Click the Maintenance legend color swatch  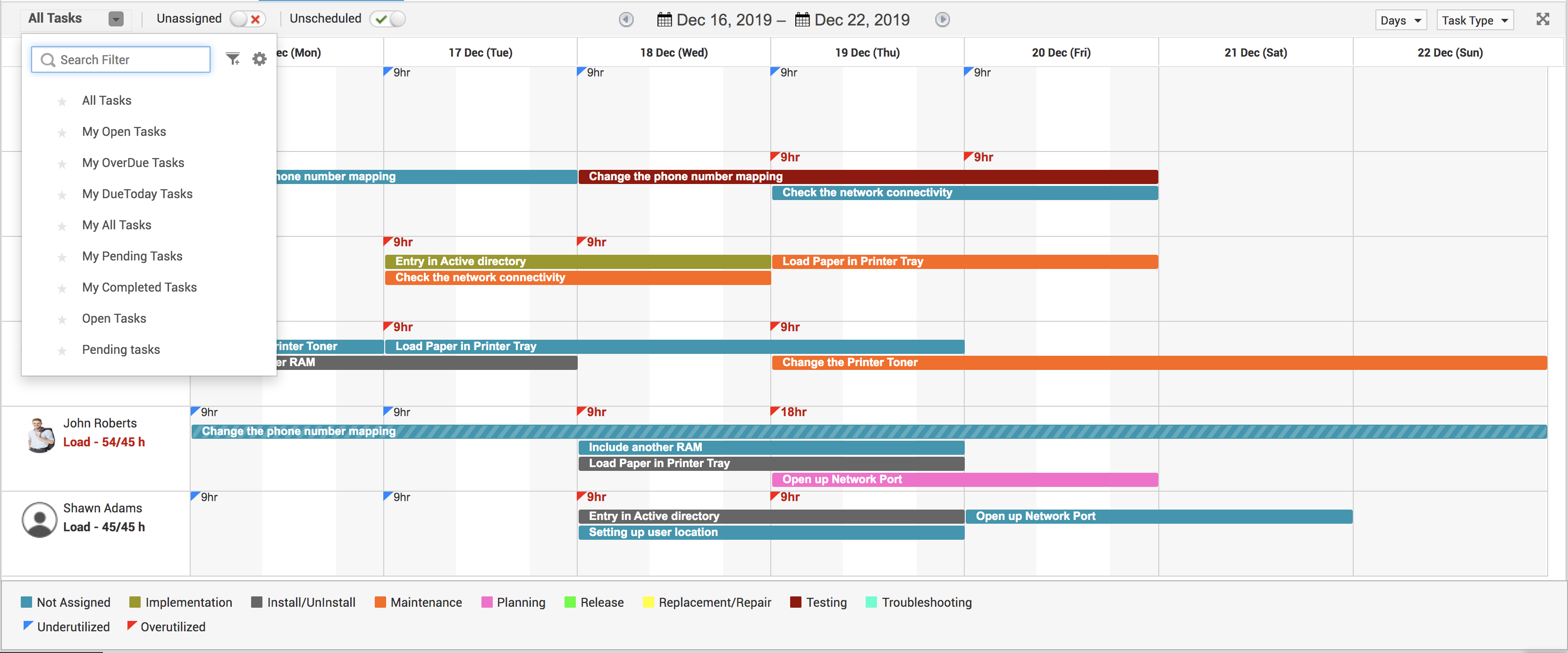coord(380,602)
